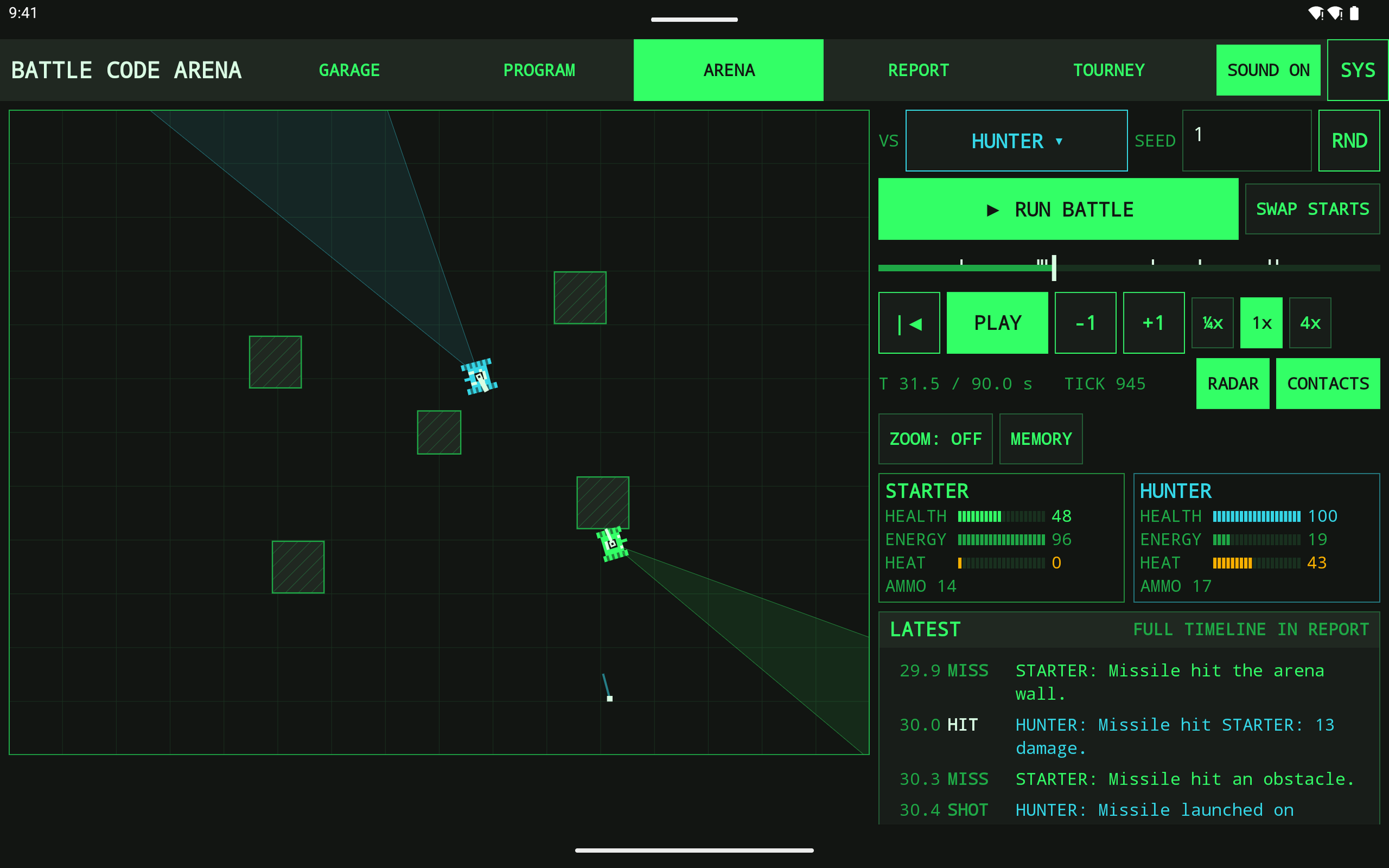Image resolution: width=1389 pixels, height=868 pixels.
Task: Click the HUNTER stats panel title
Action: point(1175,491)
